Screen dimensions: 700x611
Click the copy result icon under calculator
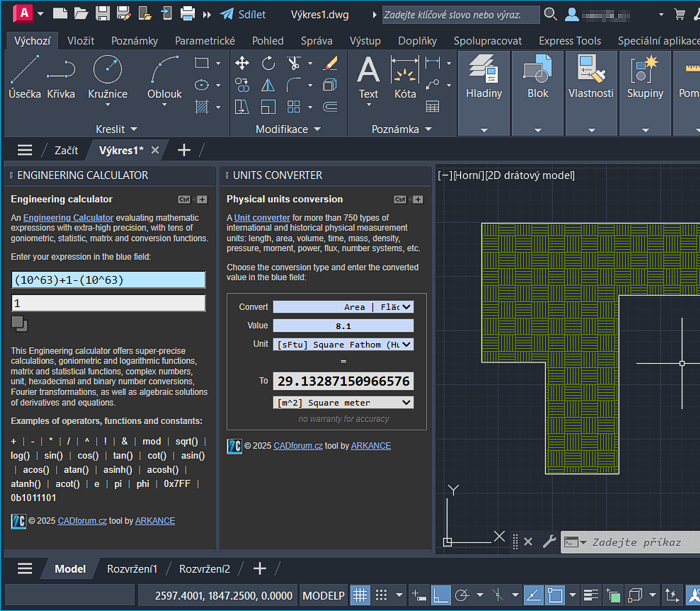point(19,324)
